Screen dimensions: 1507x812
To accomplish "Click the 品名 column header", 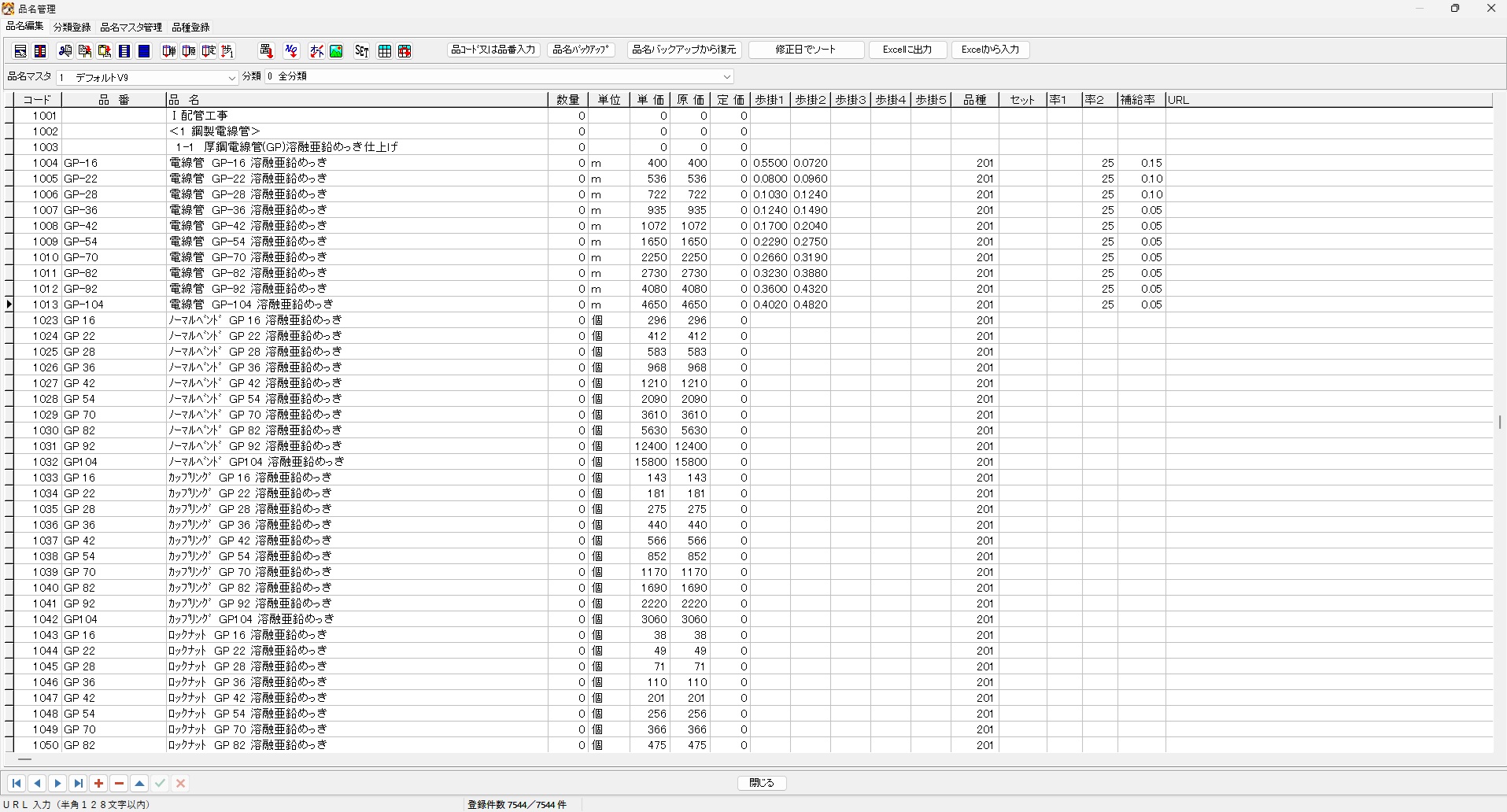I will click(x=356, y=100).
